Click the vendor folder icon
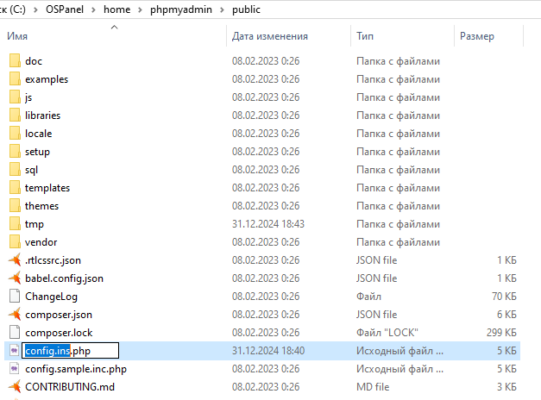This screenshot has width=541, height=400. click(15, 242)
